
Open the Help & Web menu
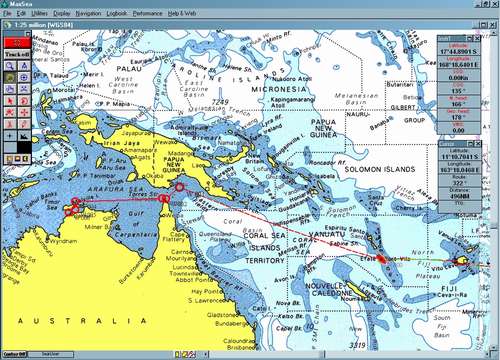pos(182,13)
